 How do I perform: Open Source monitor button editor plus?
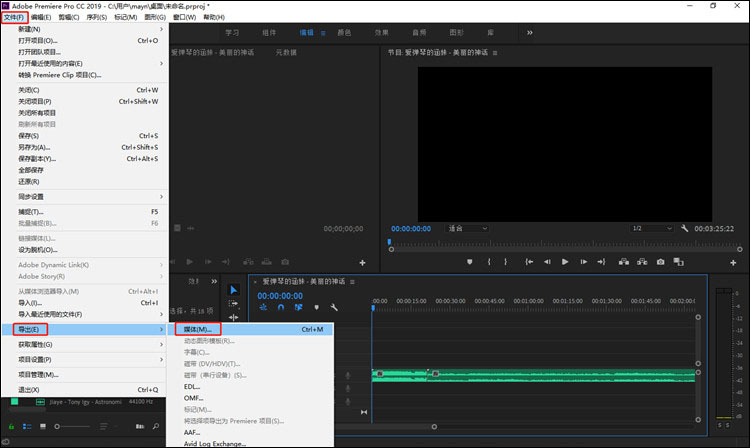coord(362,262)
